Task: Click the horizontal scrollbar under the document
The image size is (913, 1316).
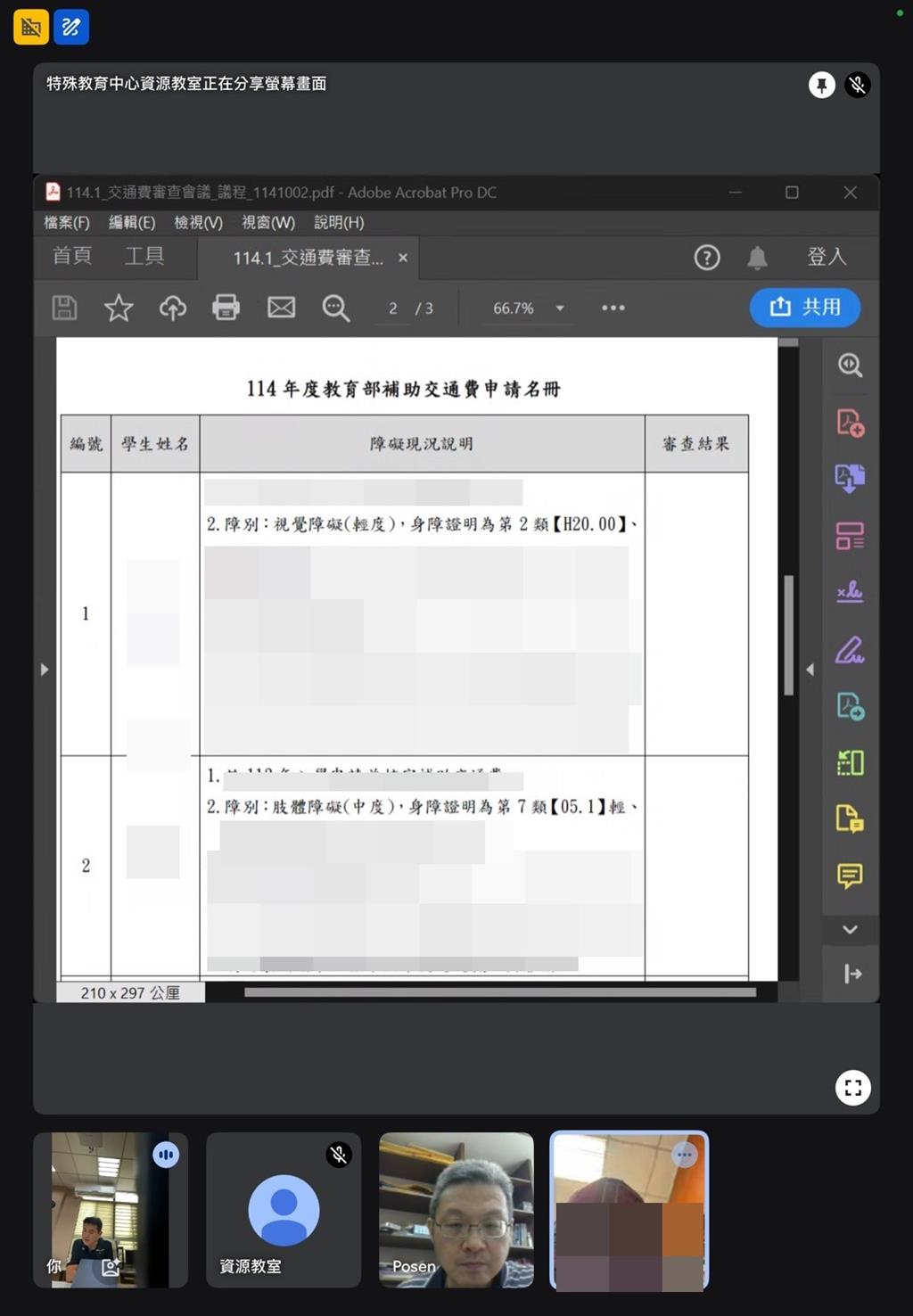Action: tap(499, 991)
